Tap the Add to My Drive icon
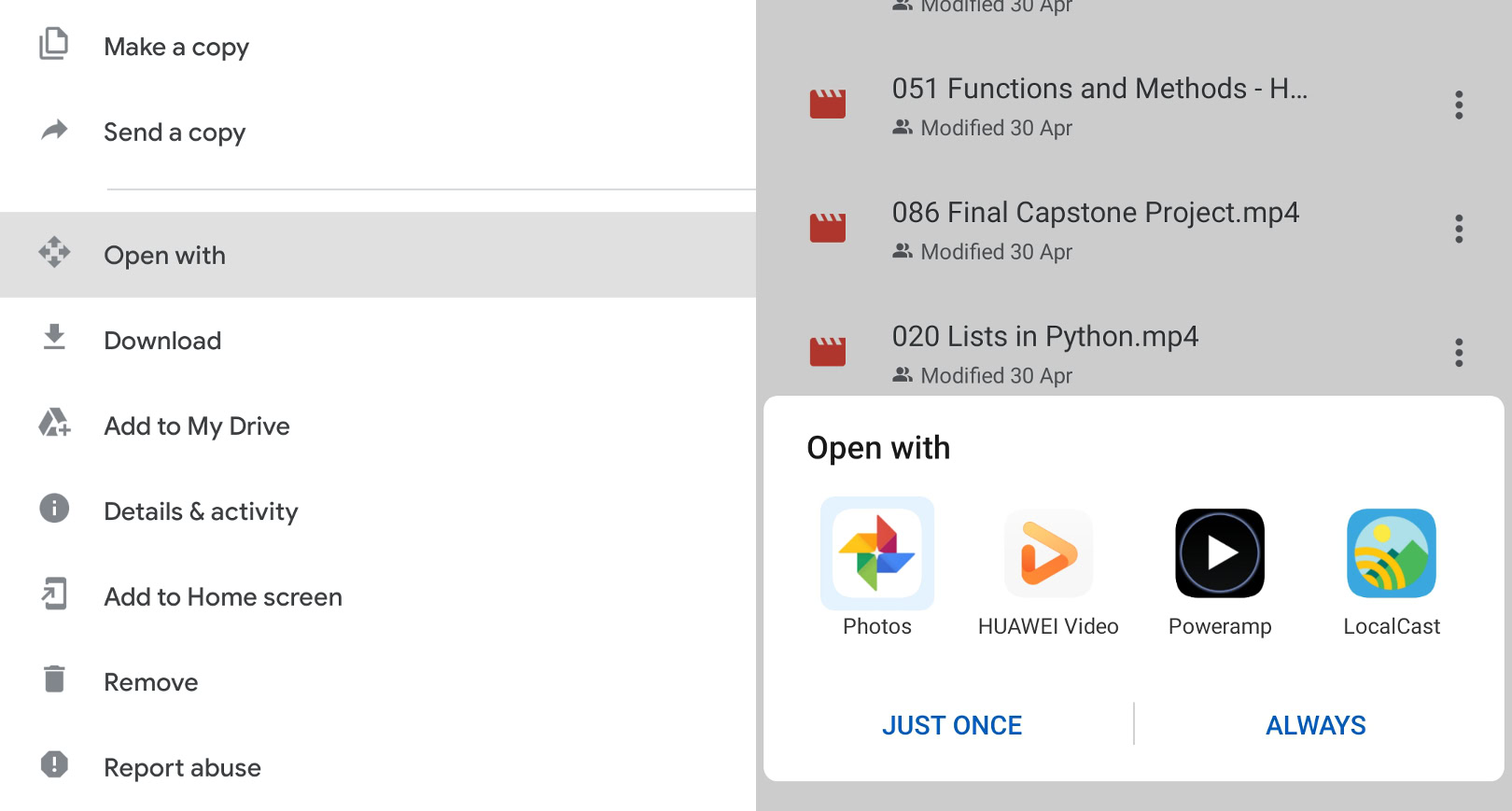1512x811 pixels. (x=54, y=424)
